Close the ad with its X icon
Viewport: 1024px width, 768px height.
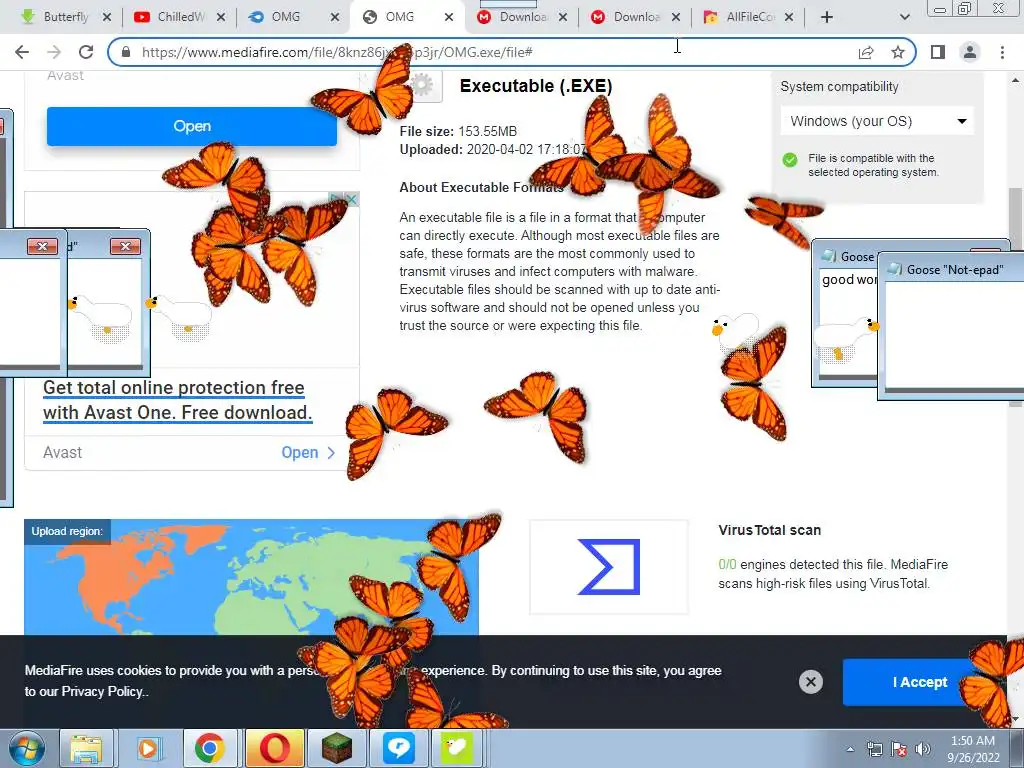pyautogui.click(x=352, y=199)
